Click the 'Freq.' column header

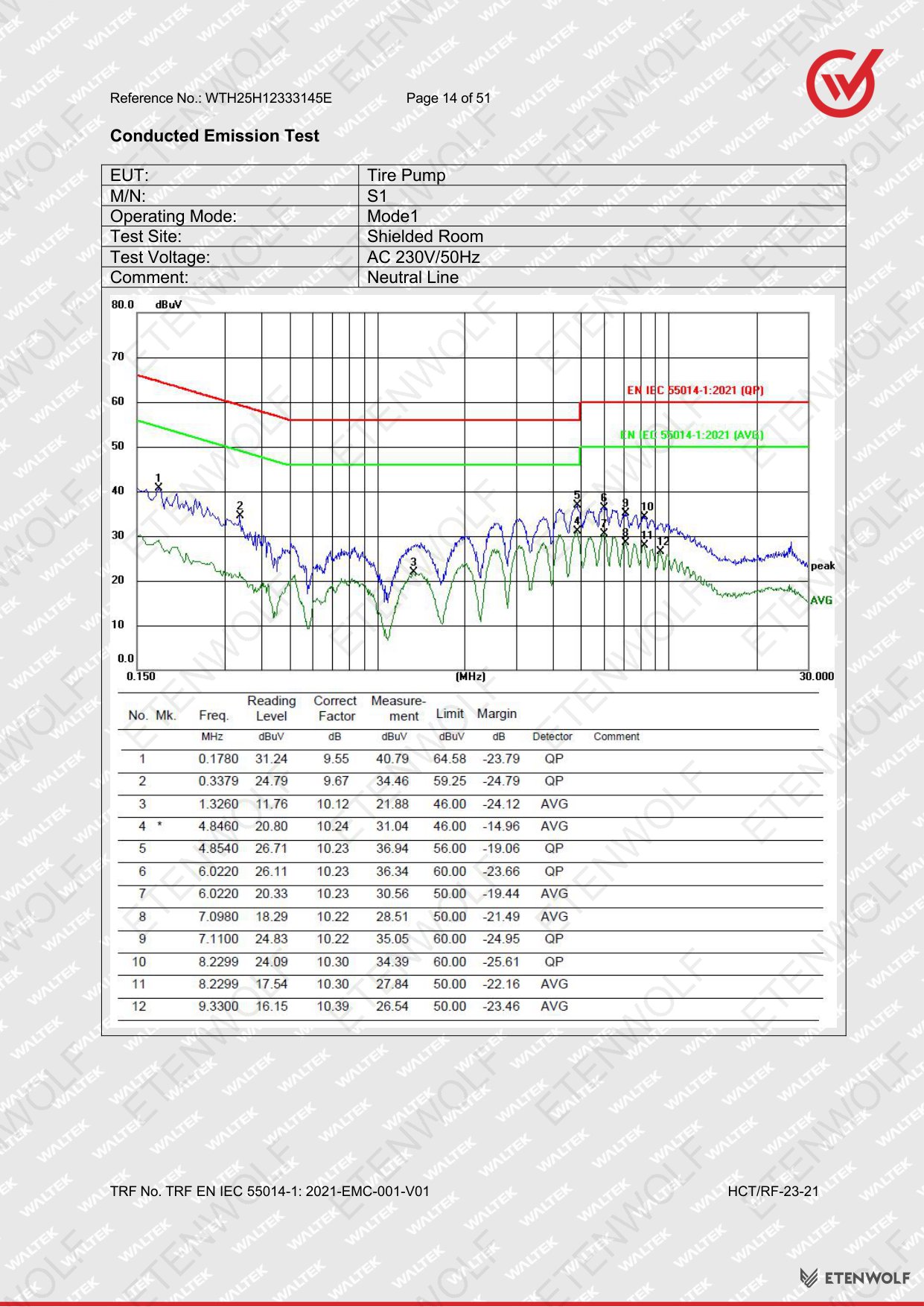(214, 715)
